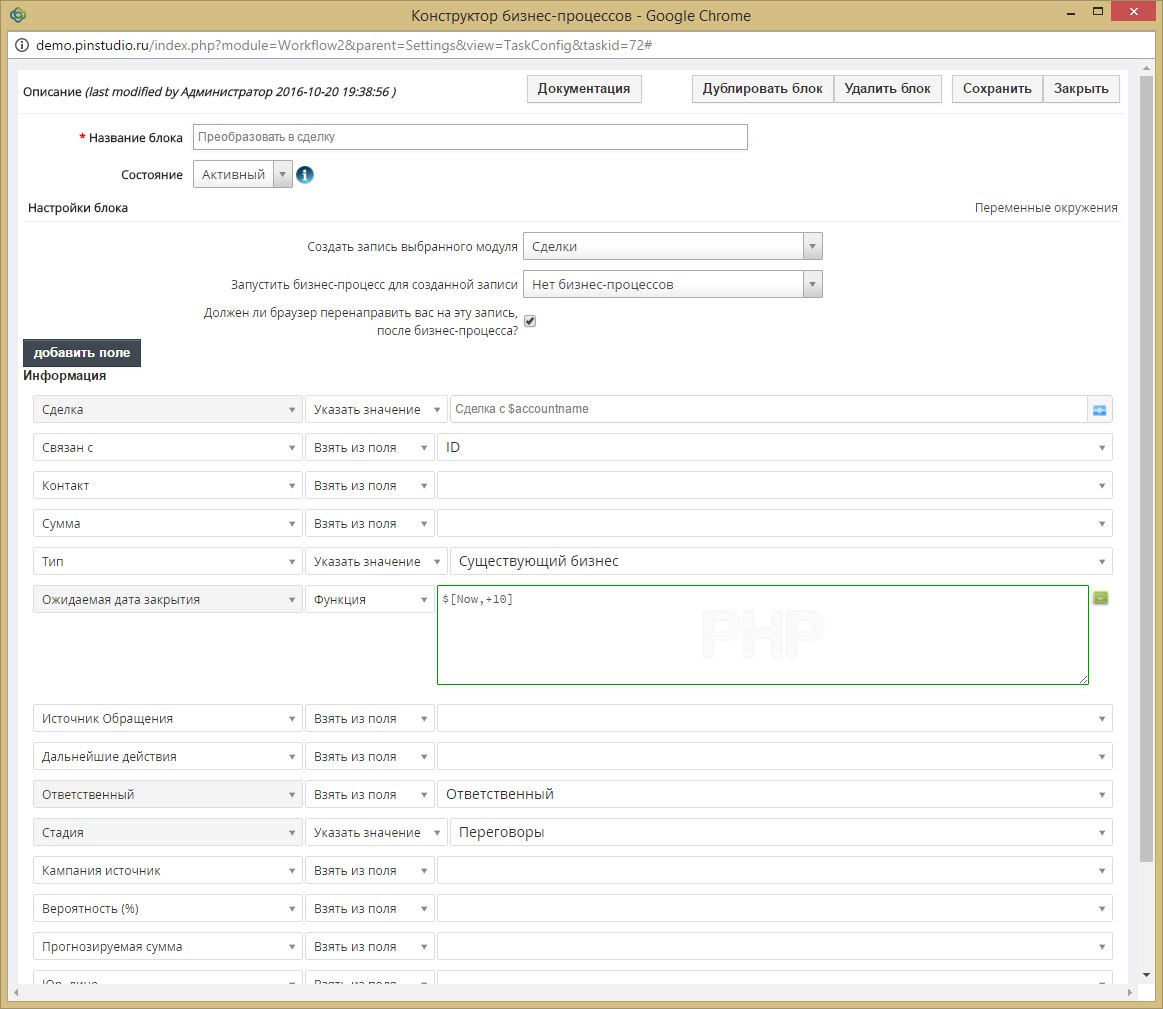This screenshot has width=1163, height=1009.
Task: Click the Документация button
Action: click(x=584, y=89)
